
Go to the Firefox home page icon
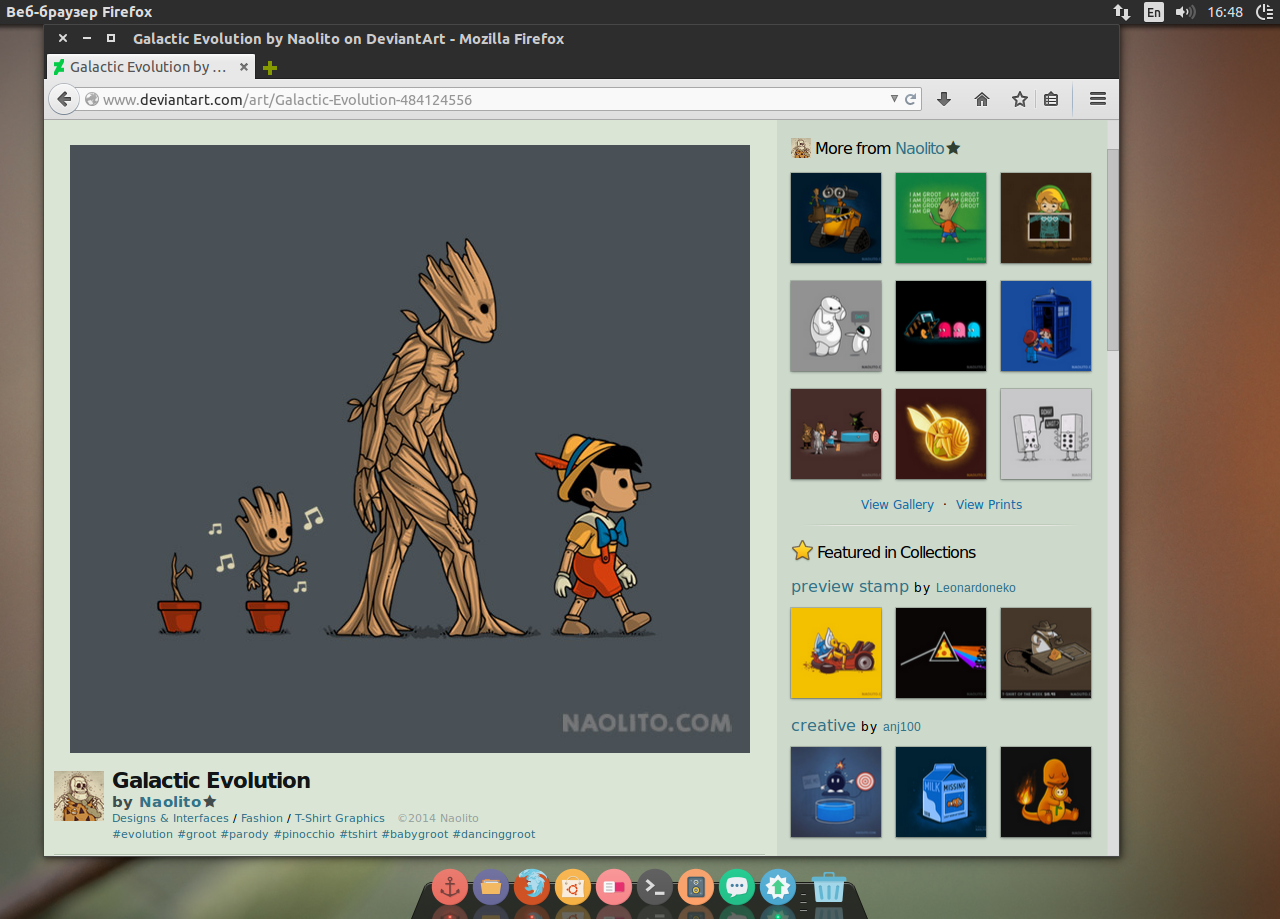982,99
